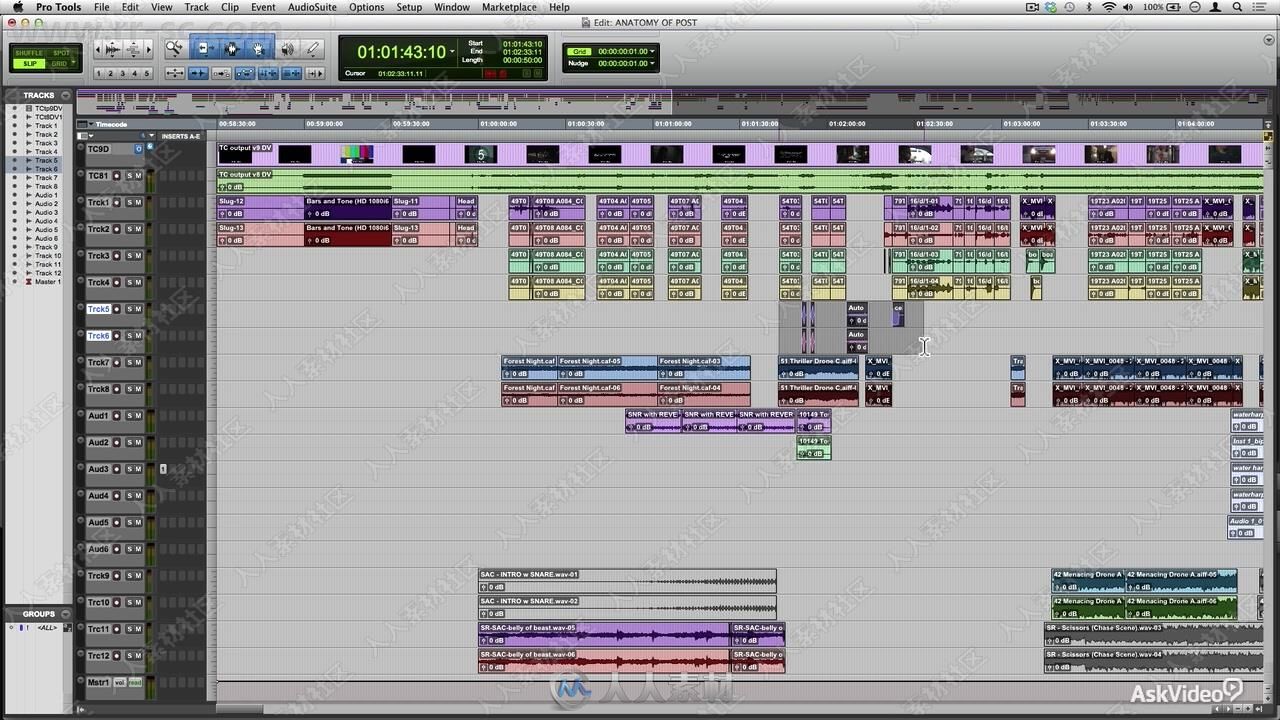Viewport: 1280px width, 720px height.
Task: Click horizontal zoom out arrow
Action: pos(98,48)
